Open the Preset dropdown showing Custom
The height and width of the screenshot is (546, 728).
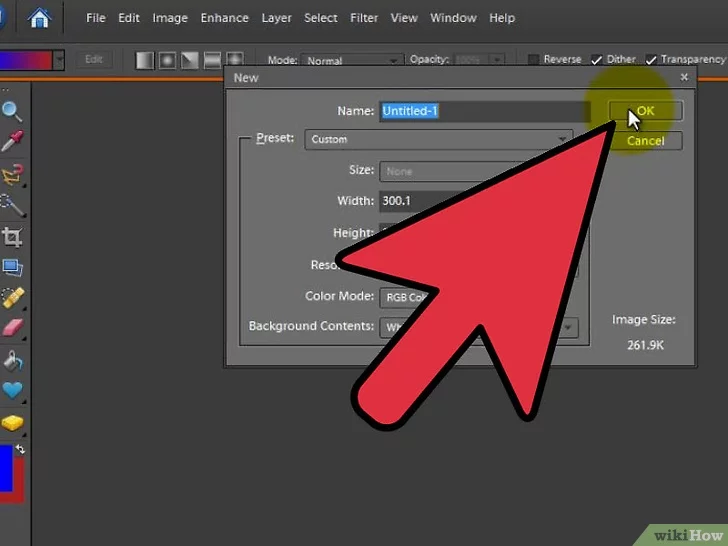pos(439,139)
